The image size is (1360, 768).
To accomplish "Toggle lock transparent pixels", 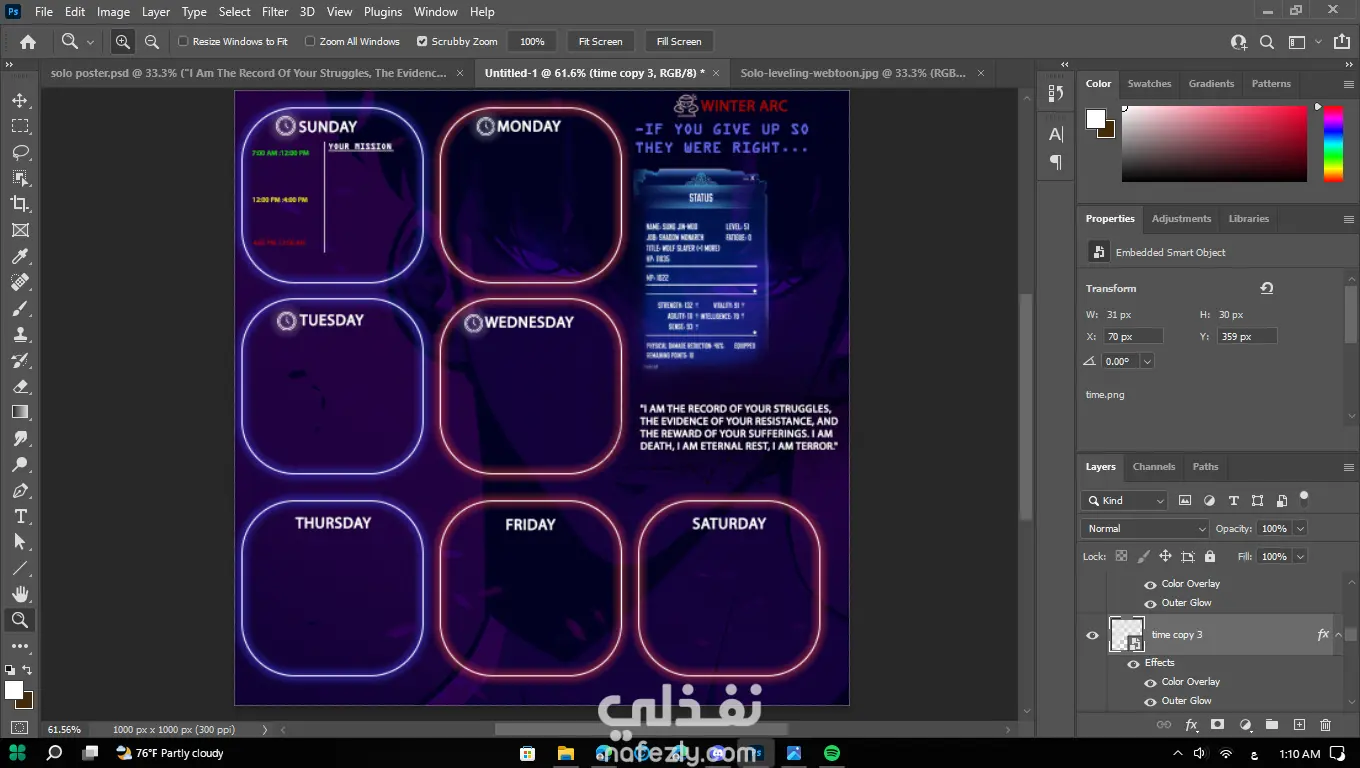I will 1121,556.
